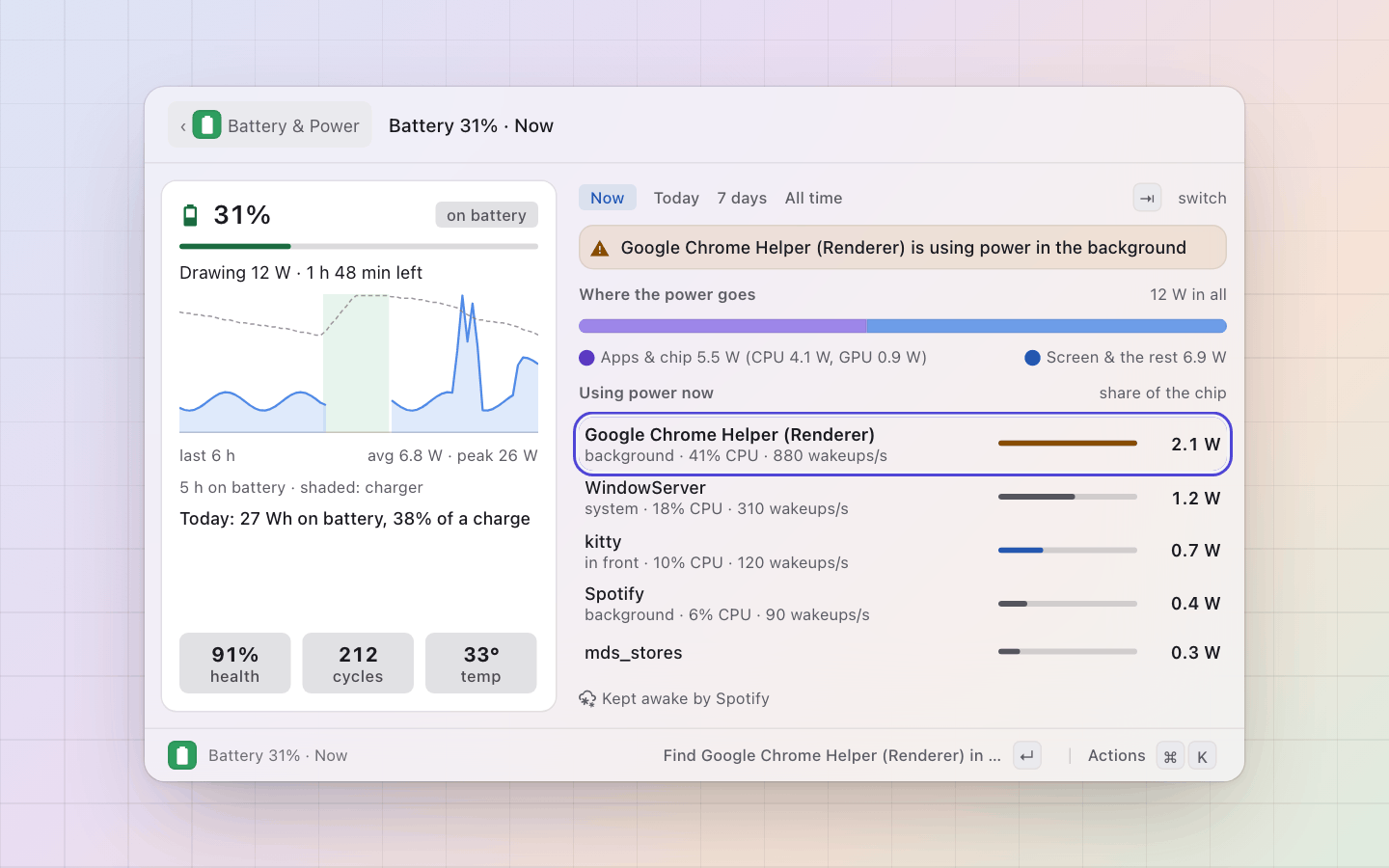Click the K key icon in the footer
Screen dimensions: 1389x868
(x=1202, y=756)
